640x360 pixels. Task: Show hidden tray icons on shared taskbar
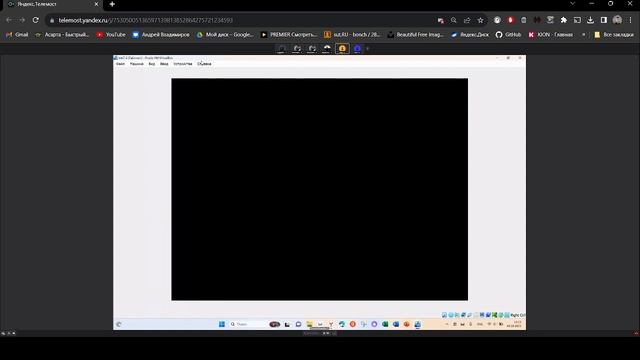click(447, 324)
